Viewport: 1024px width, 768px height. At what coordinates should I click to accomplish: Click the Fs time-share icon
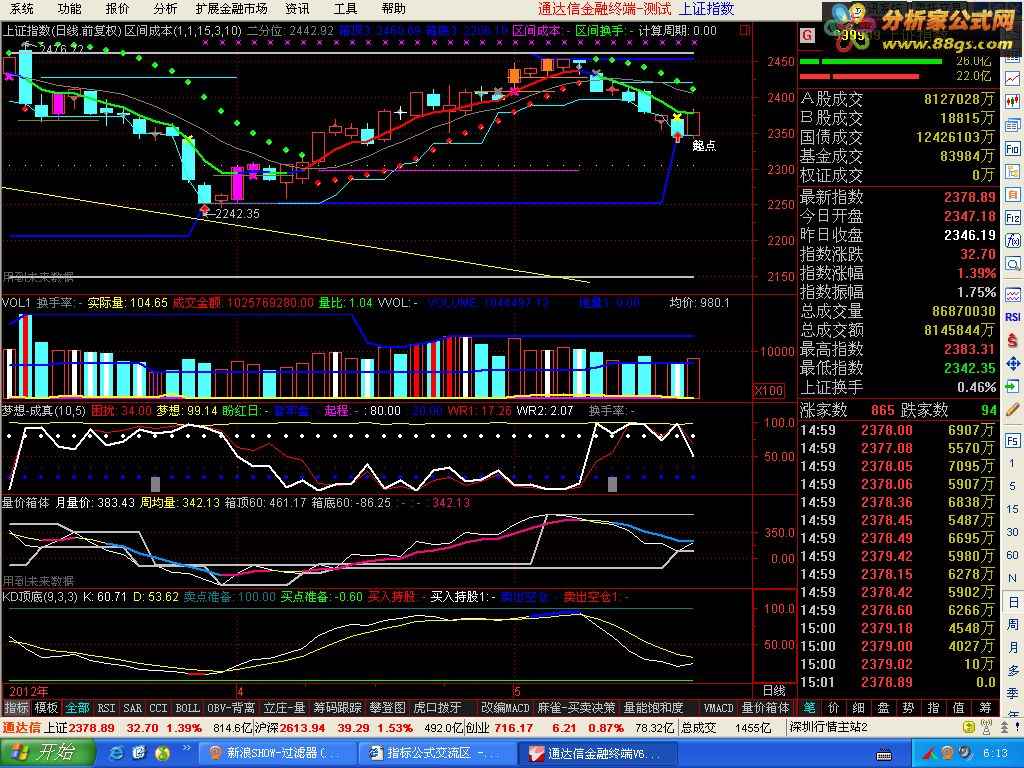point(1012,440)
